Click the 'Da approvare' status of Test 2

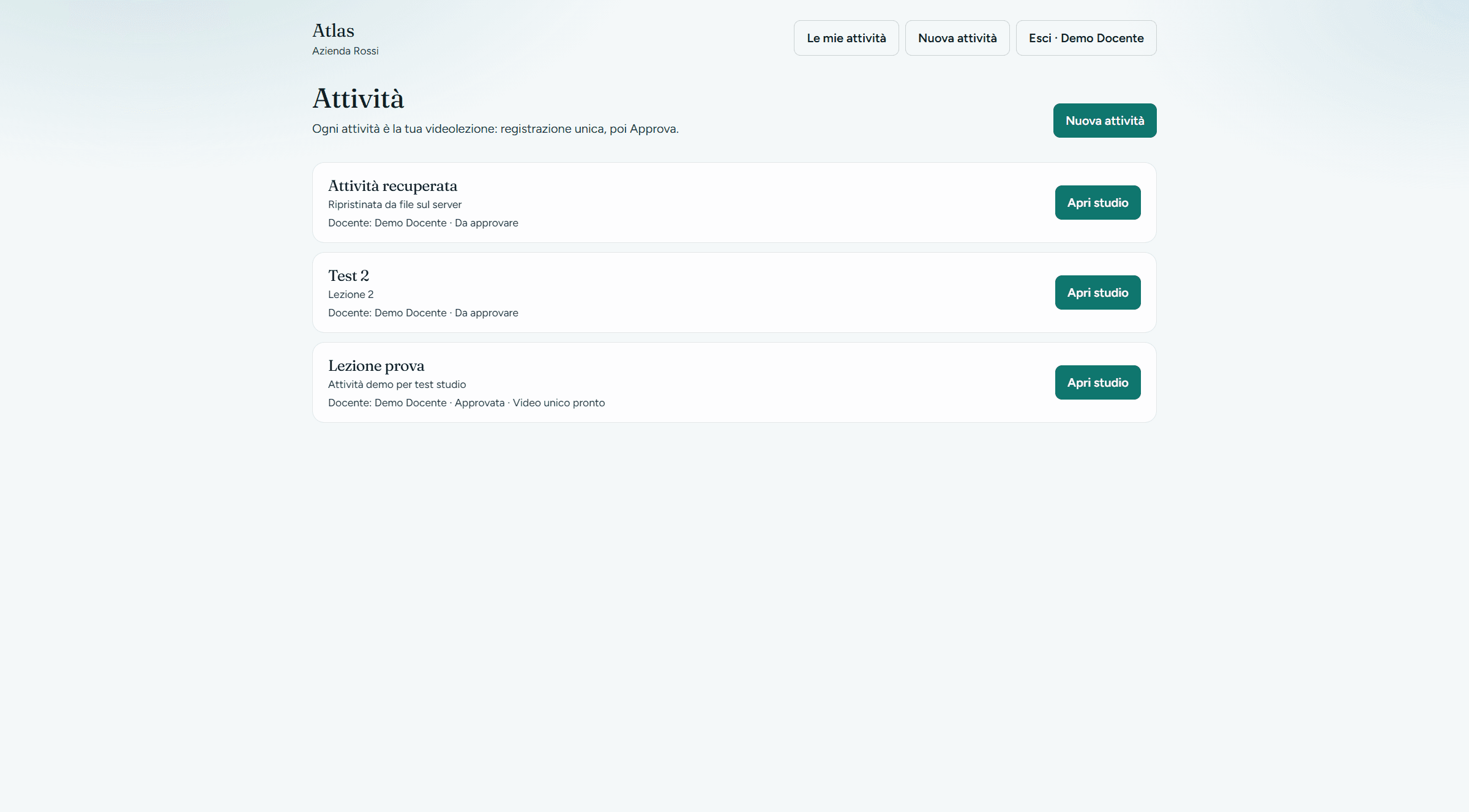click(x=486, y=313)
